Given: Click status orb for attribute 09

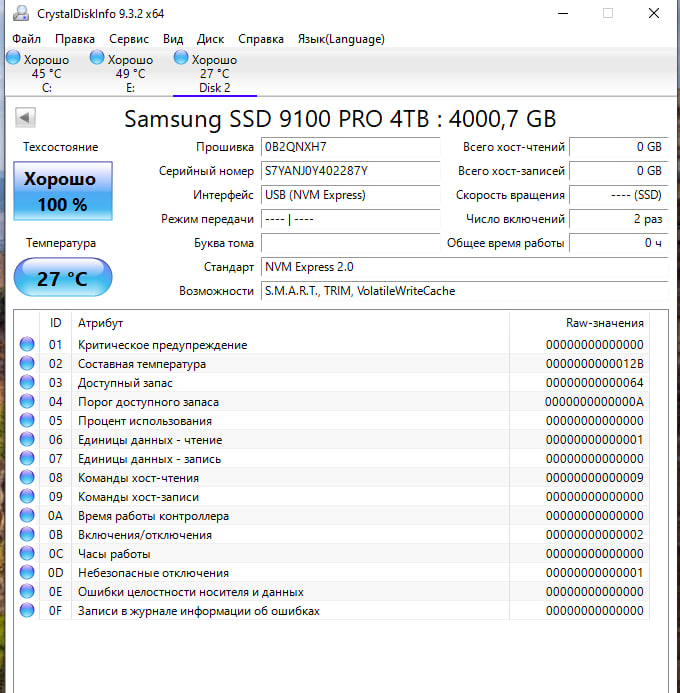Looking at the screenshot, I should (27, 496).
